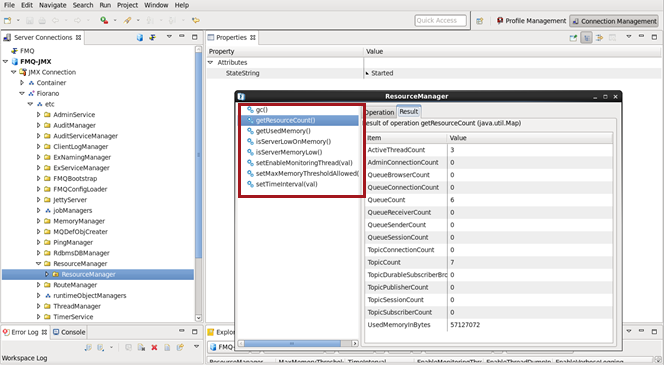Export Log icon in Error Log toolbar

click(88, 347)
